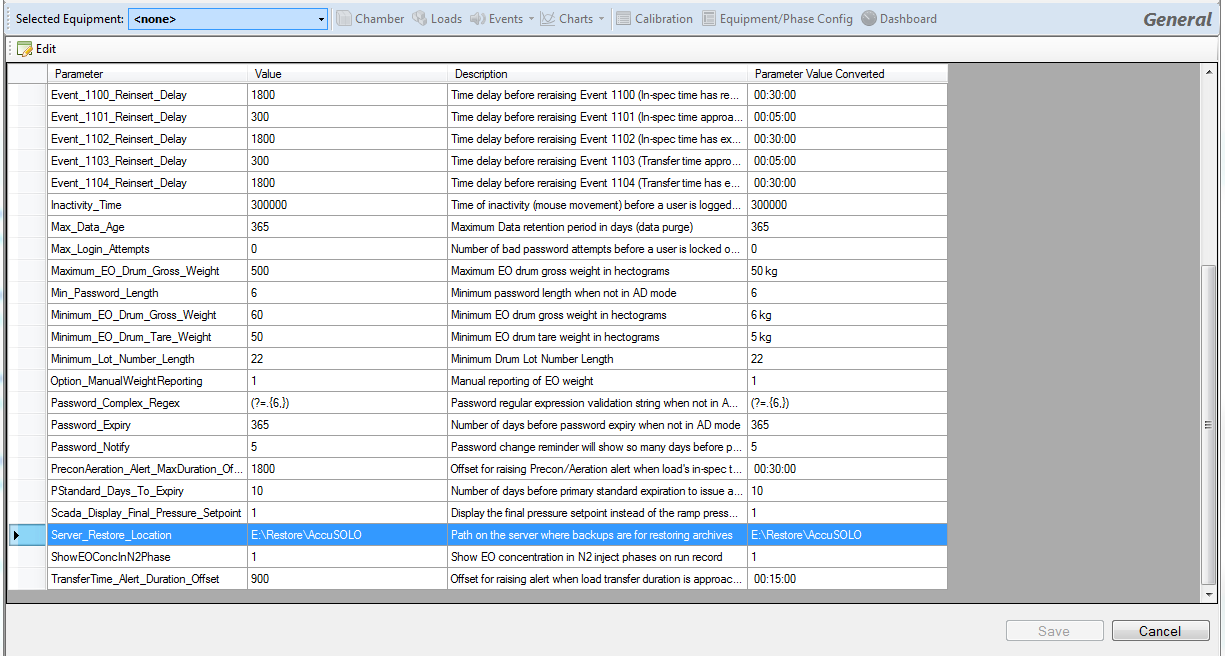
Task: Click the Events speaker icon
Action: 477,19
